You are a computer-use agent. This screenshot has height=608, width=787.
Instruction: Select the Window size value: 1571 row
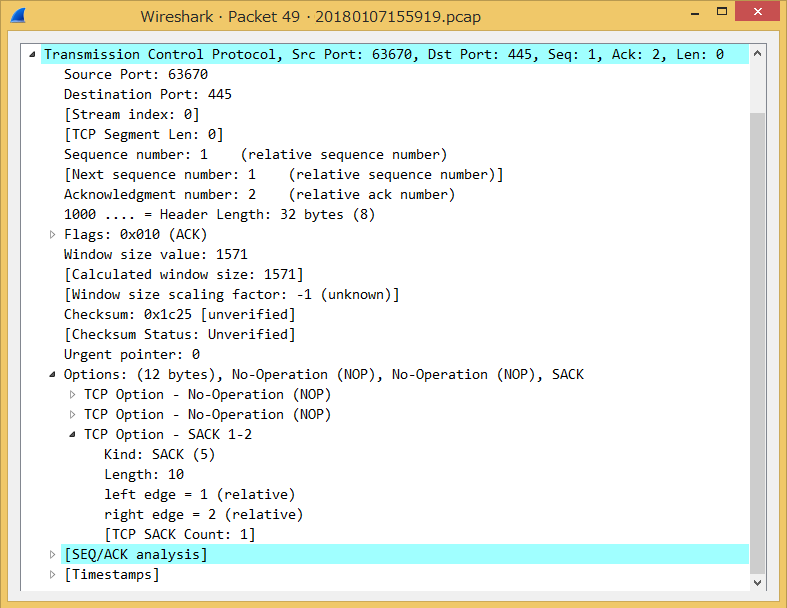click(x=155, y=255)
